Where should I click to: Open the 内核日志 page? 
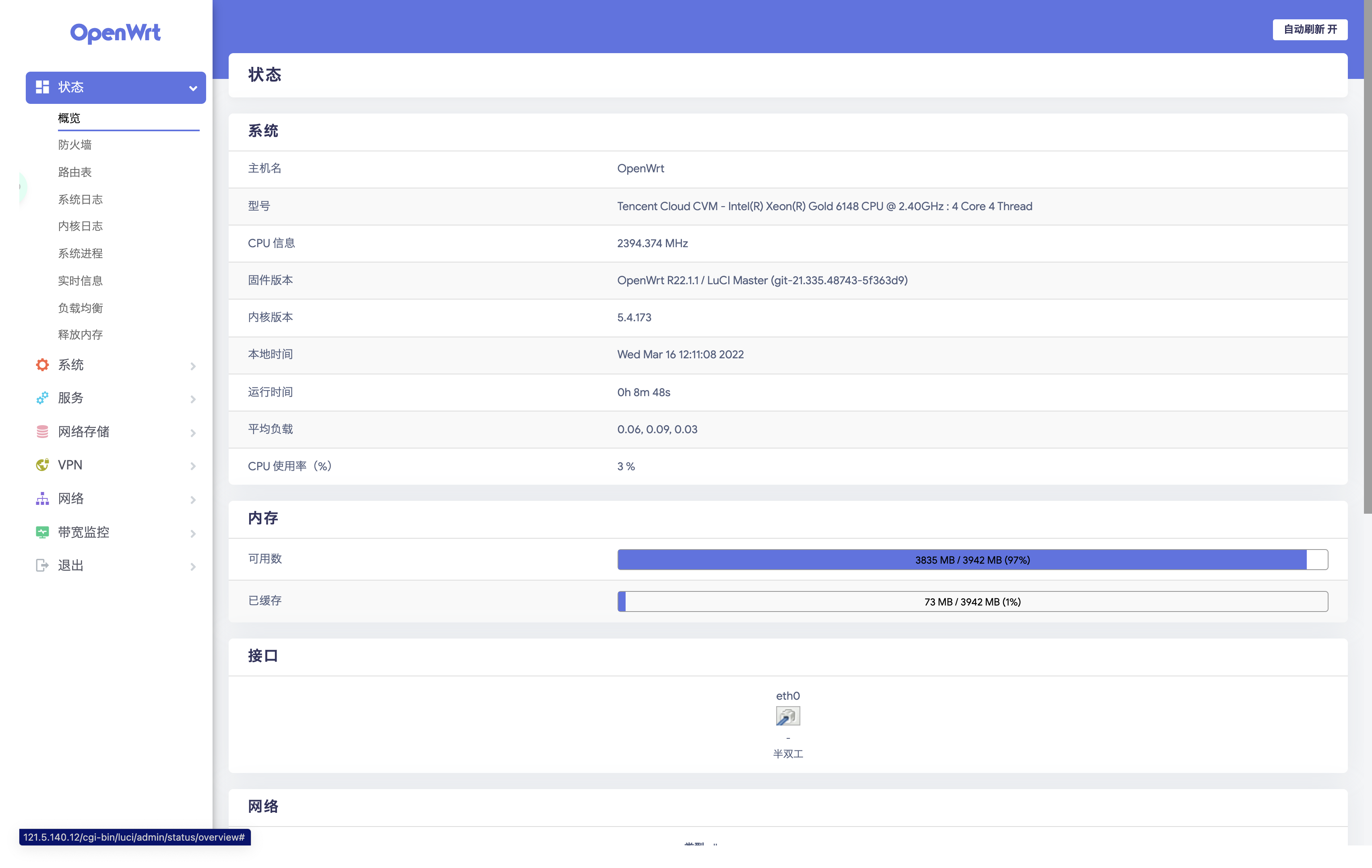click(x=81, y=226)
